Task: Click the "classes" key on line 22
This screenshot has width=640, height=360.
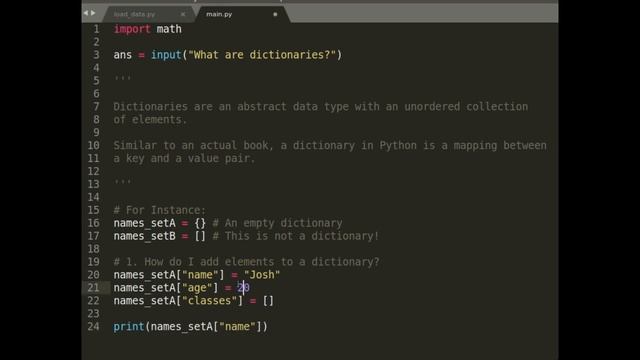Action: tap(209, 301)
